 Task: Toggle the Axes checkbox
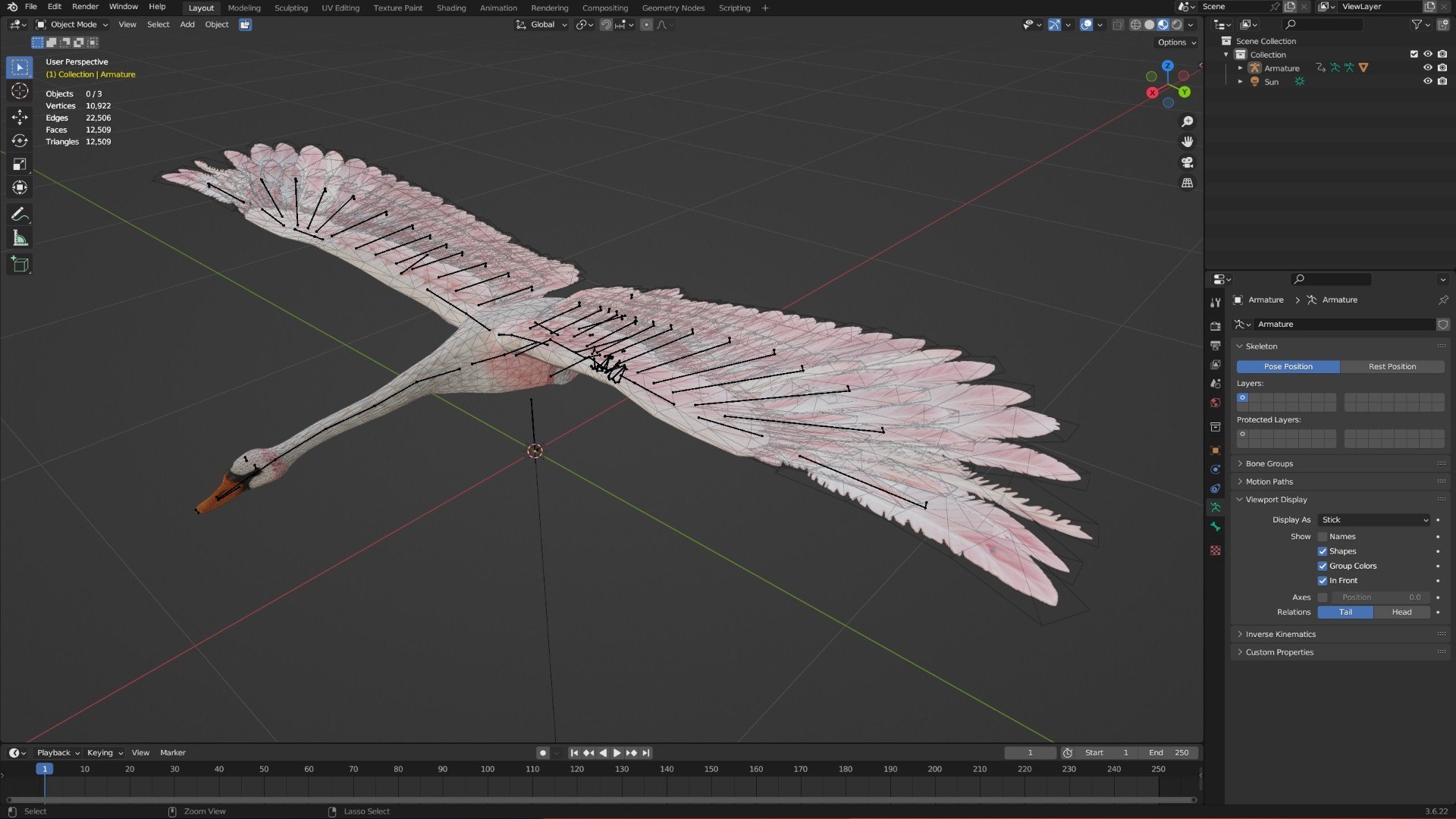(x=1323, y=598)
